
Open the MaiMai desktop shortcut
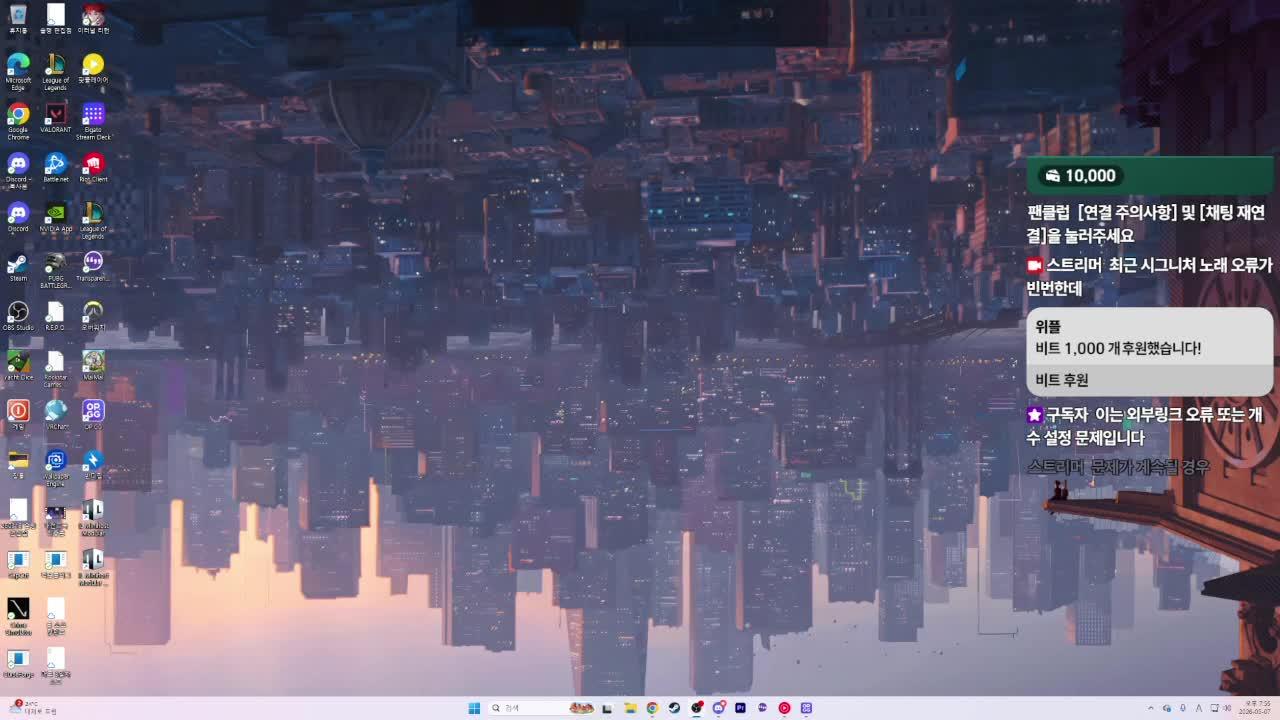(93, 365)
